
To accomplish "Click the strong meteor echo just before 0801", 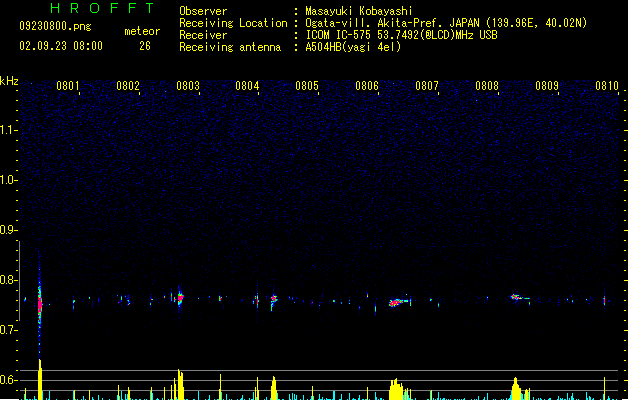I will pos(40,304).
